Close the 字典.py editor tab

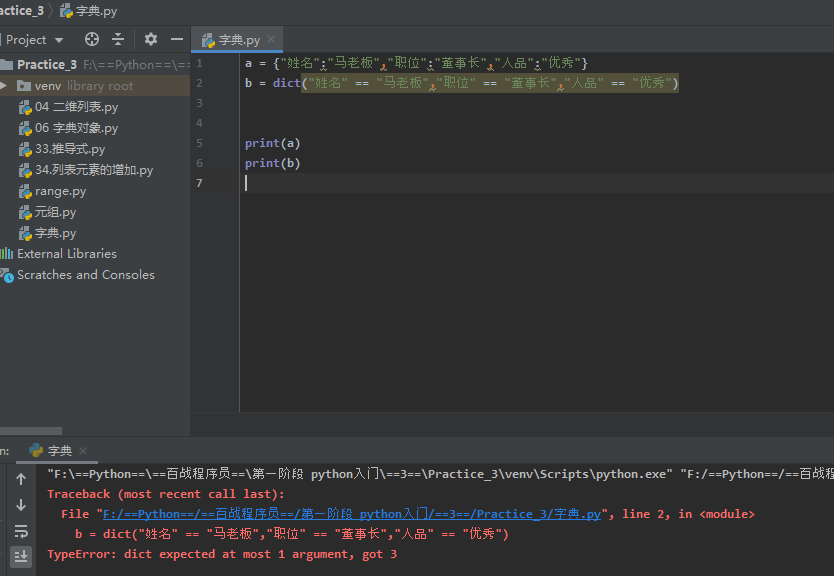tap(271, 39)
